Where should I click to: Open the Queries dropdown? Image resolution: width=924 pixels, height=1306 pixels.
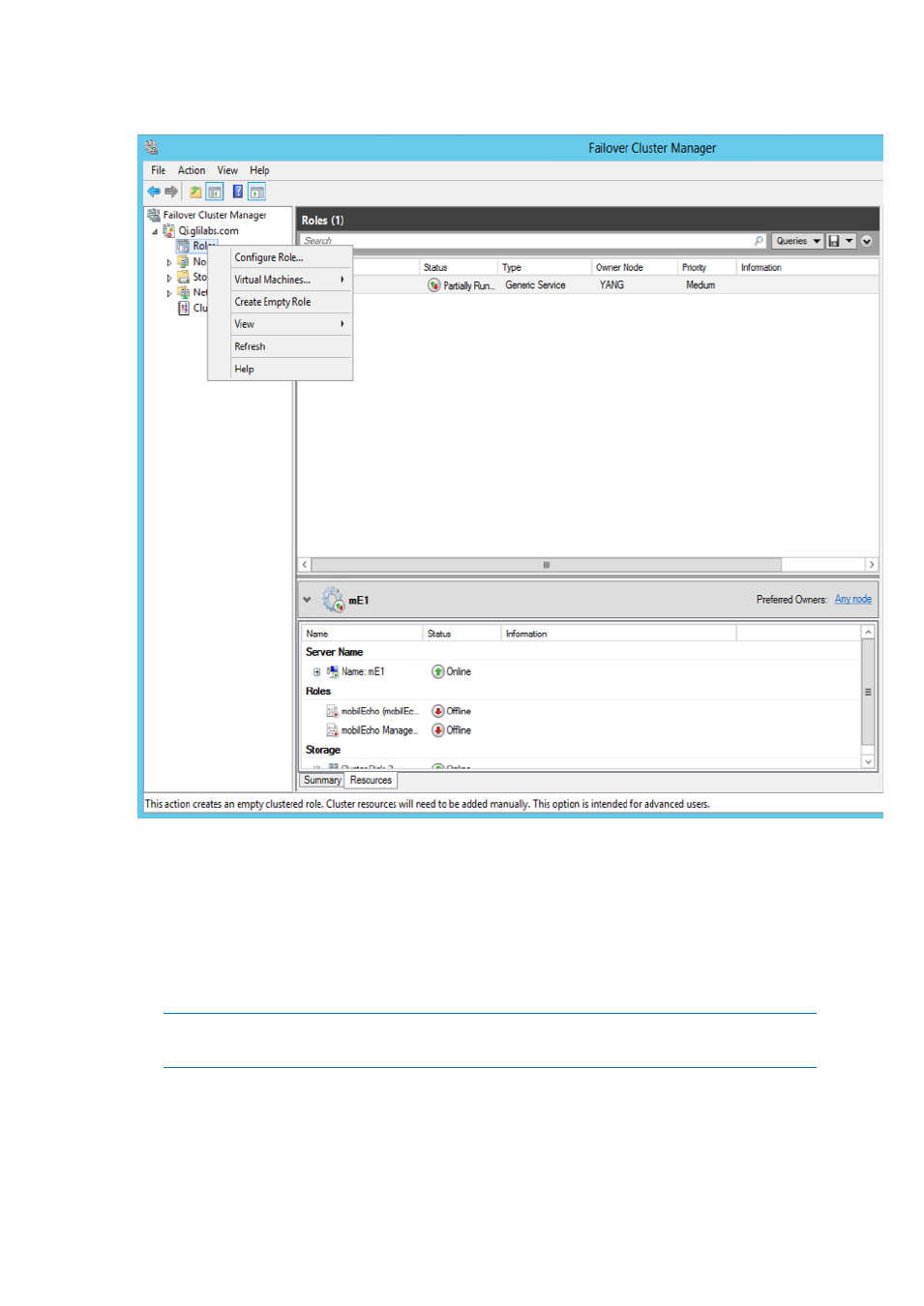tap(798, 241)
